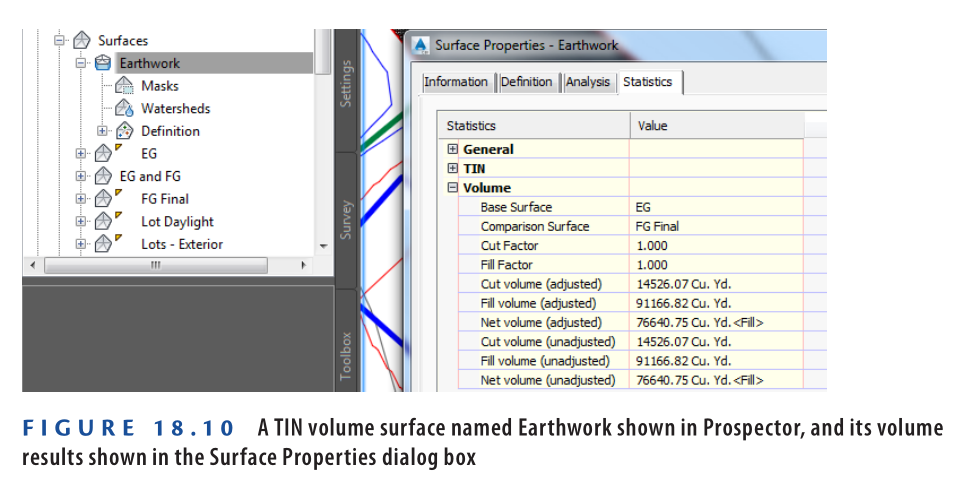Screen dimensions: 977x486
Task: Click the Prospector horizontal scrollbar
Action: coord(155,265)
